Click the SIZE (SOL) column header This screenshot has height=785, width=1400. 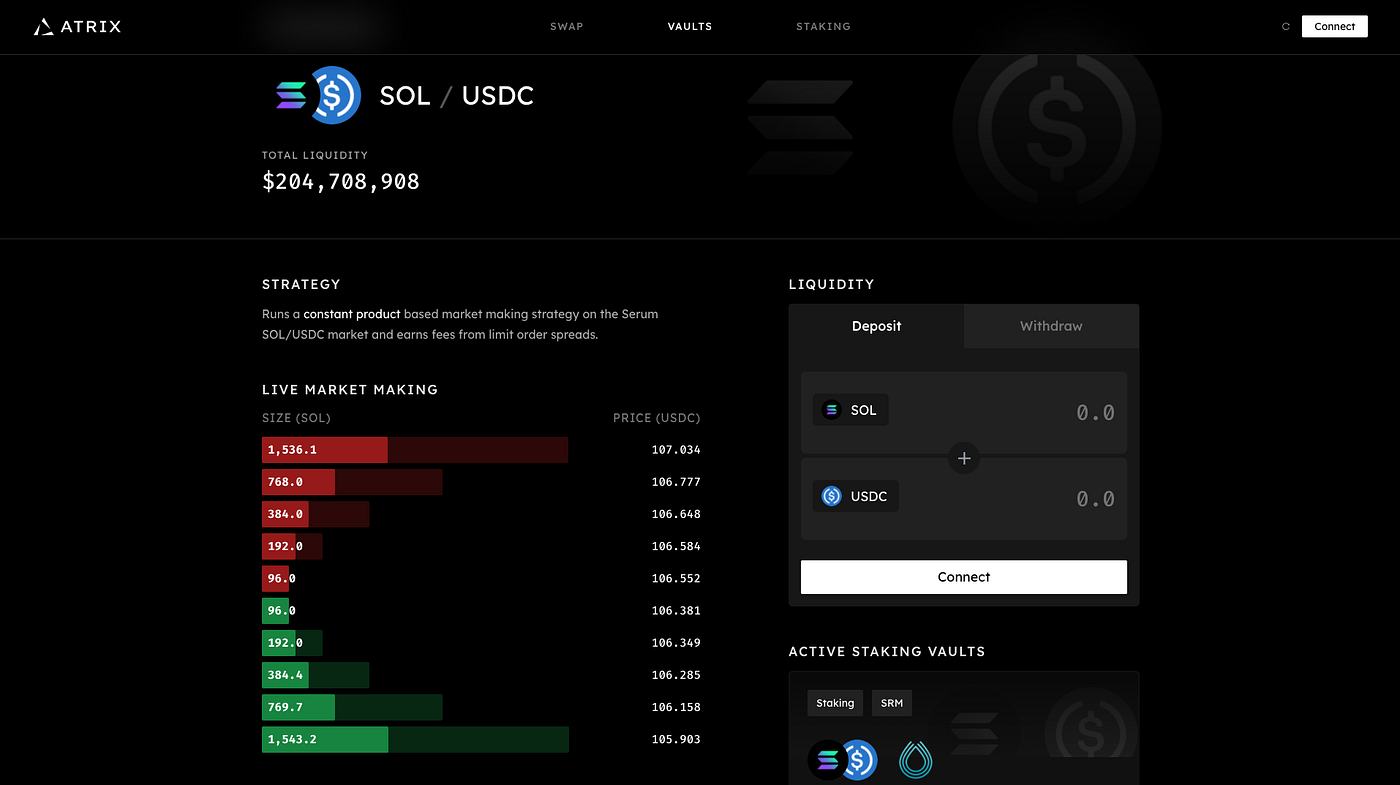tap(296, 418)
